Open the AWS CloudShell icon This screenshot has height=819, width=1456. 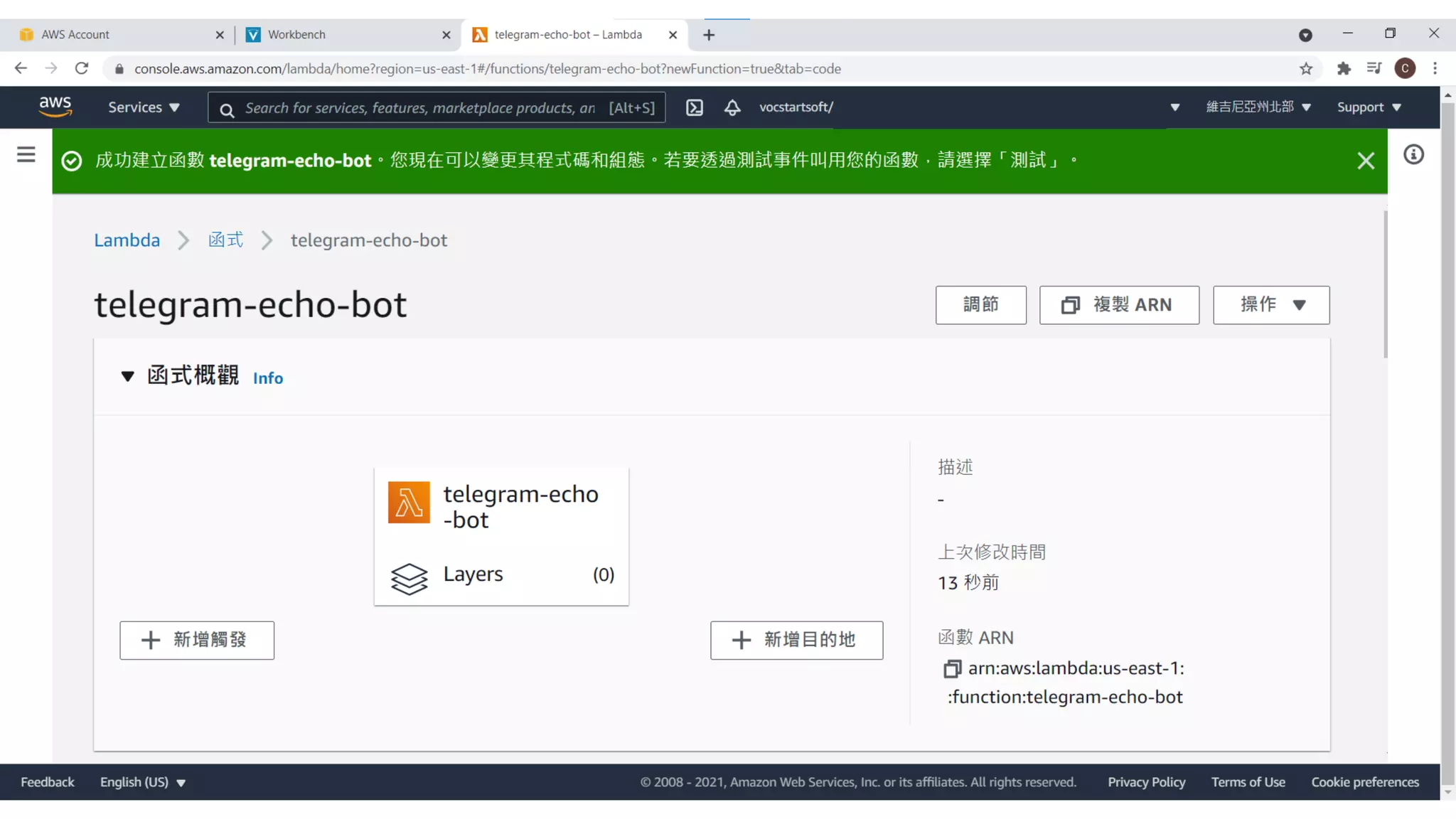(694, 107)
